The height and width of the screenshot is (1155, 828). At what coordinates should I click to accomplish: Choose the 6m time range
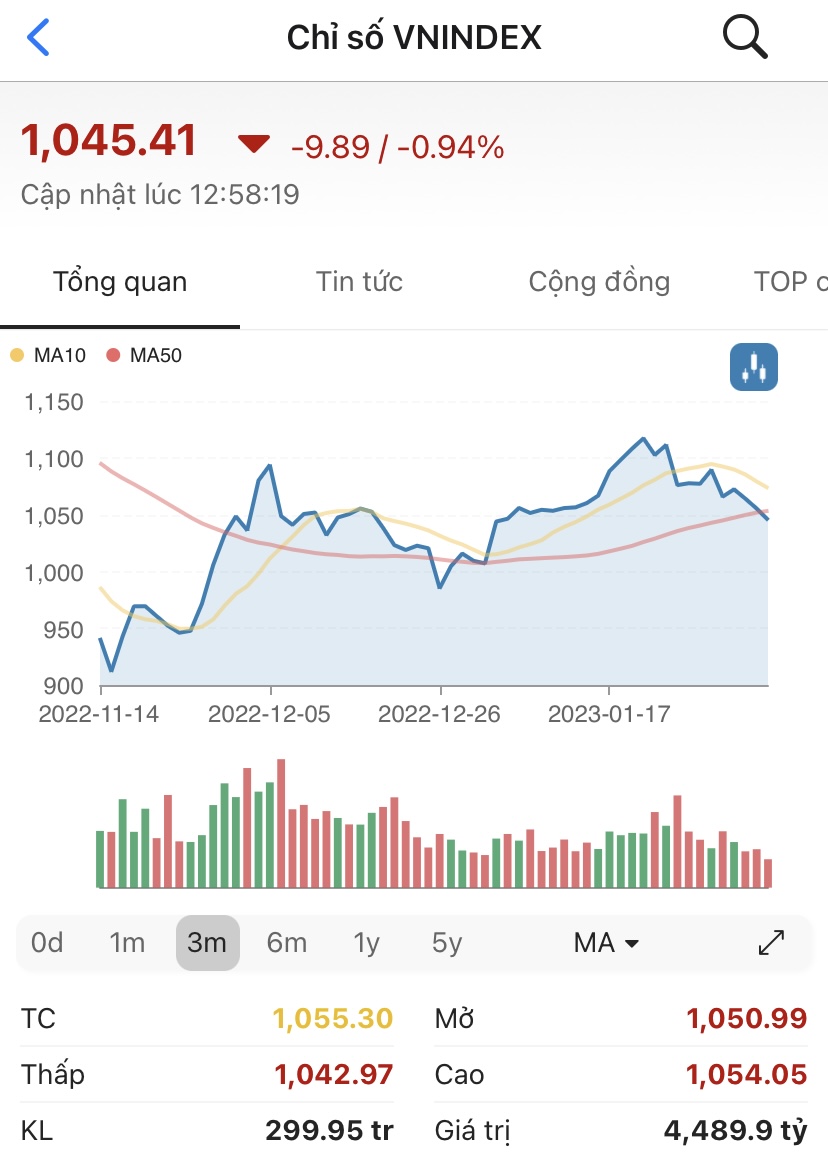point(286,942)
